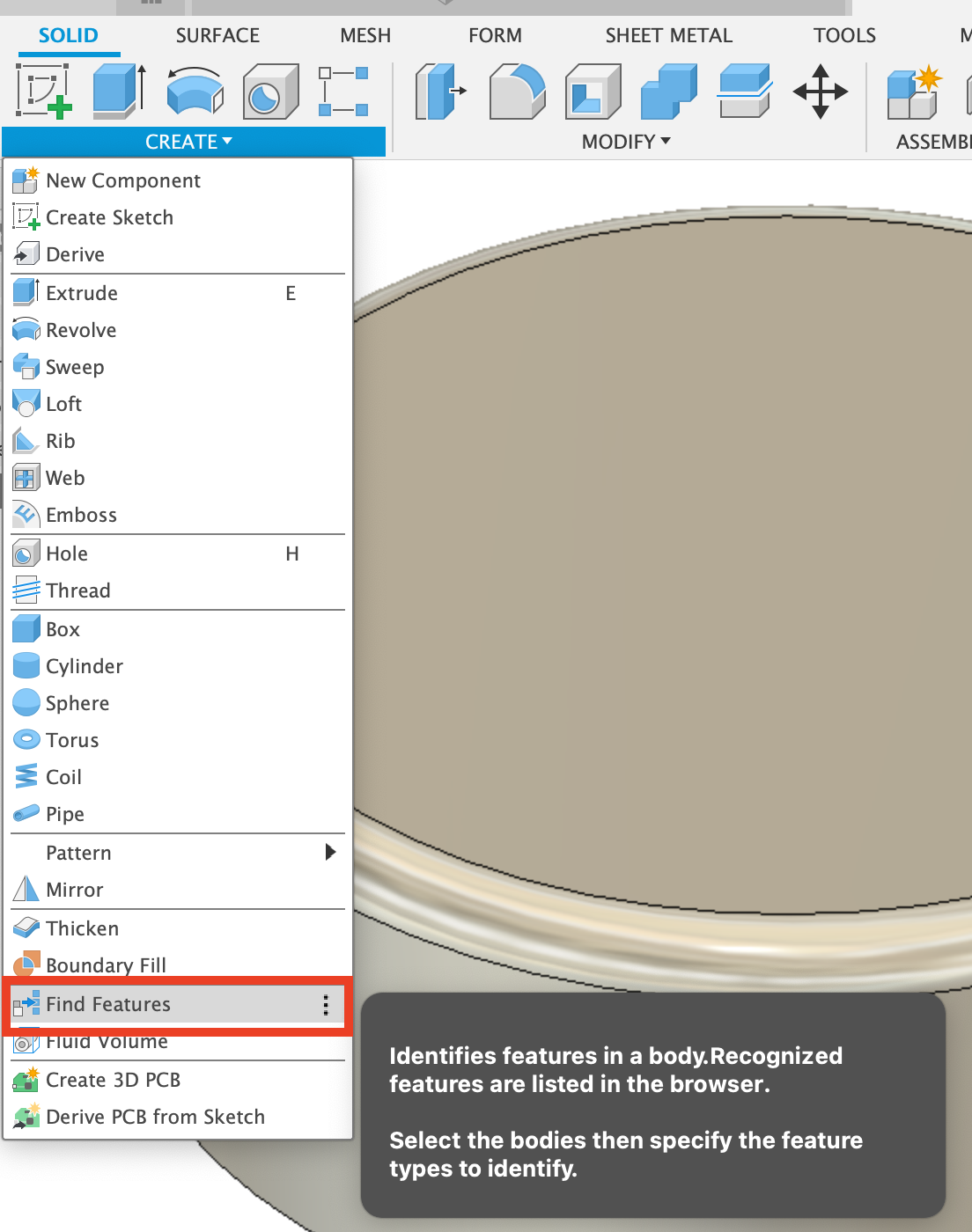Choose New Component from the Create menu
The image size is (972, 1232).
[123, 180]
